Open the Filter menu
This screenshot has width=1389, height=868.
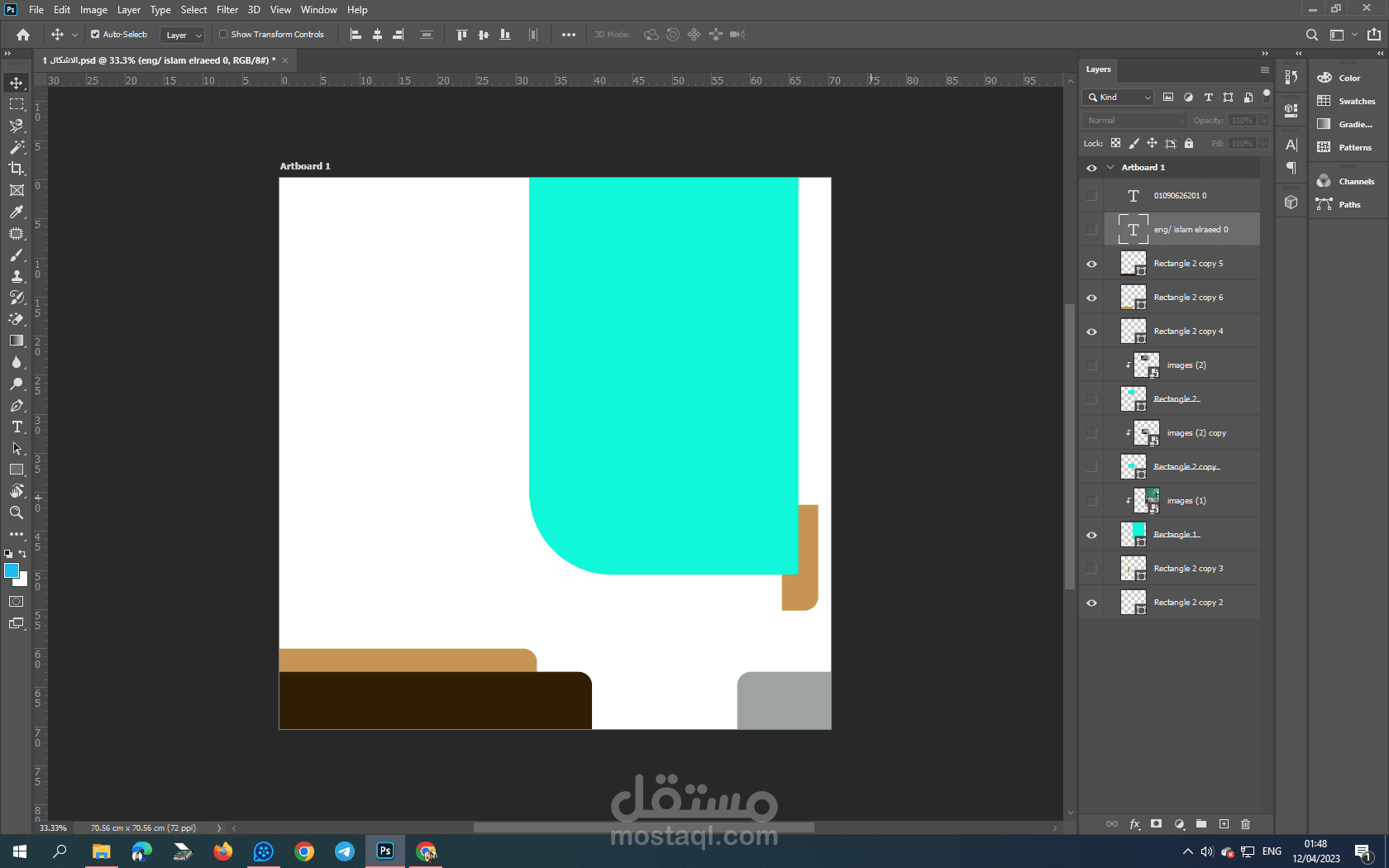coord(227,10)
